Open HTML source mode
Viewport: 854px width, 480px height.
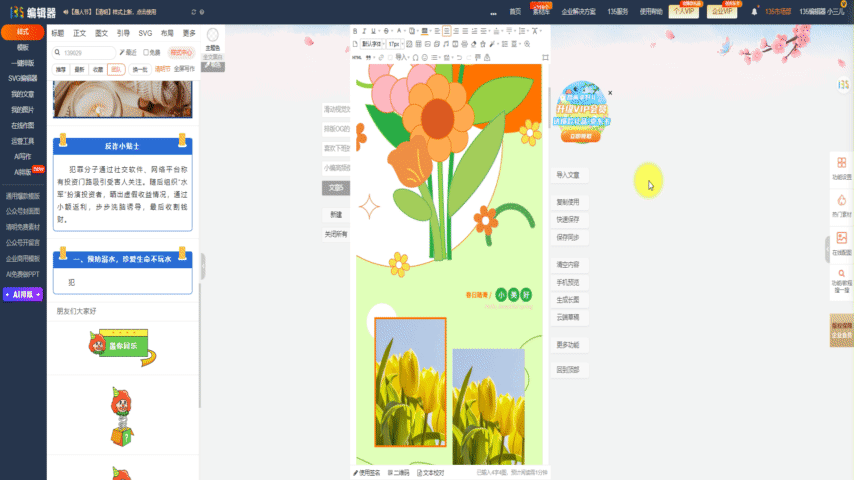(357, 57)
